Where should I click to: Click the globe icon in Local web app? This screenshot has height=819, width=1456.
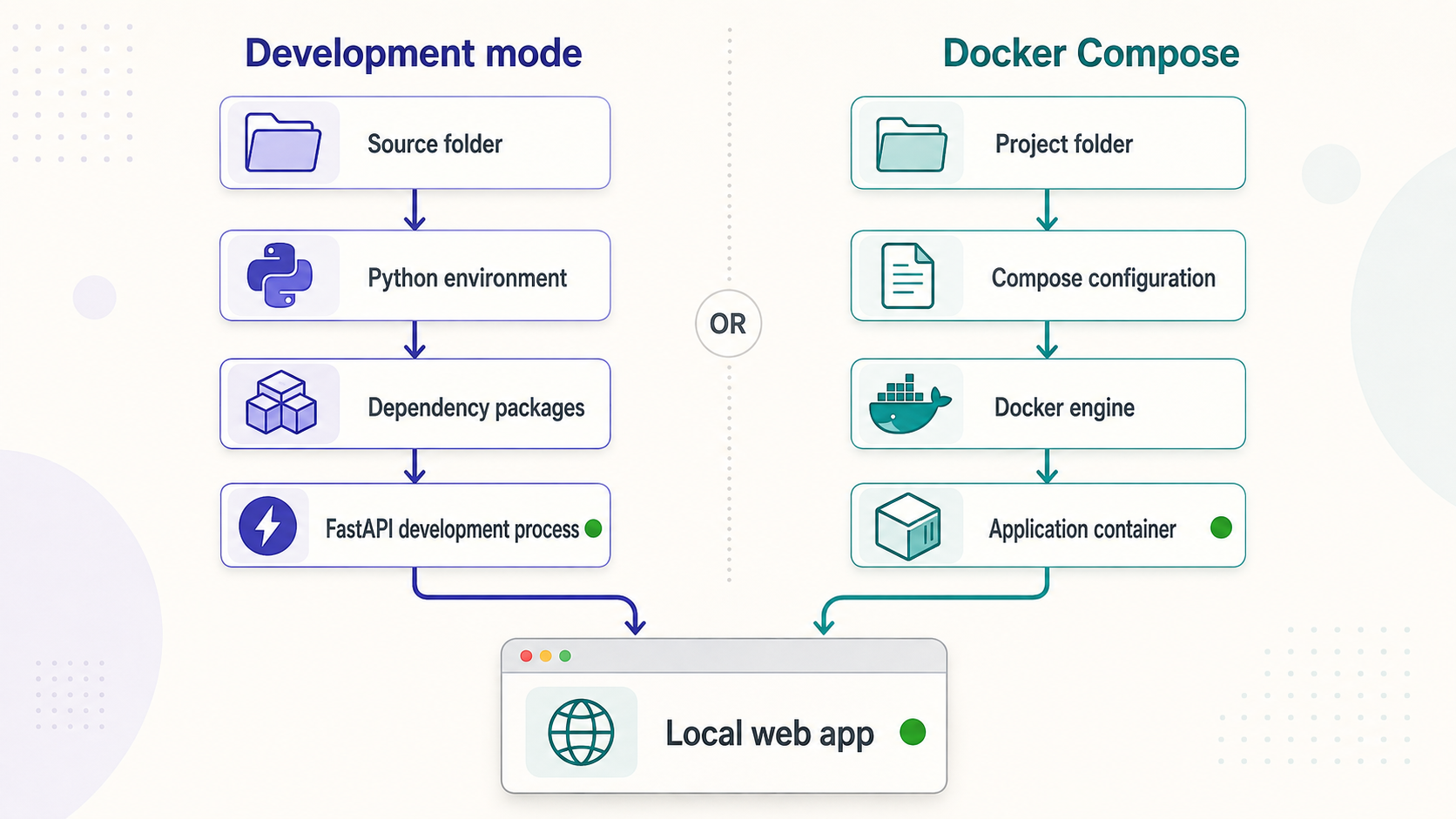tap(581, 732)
